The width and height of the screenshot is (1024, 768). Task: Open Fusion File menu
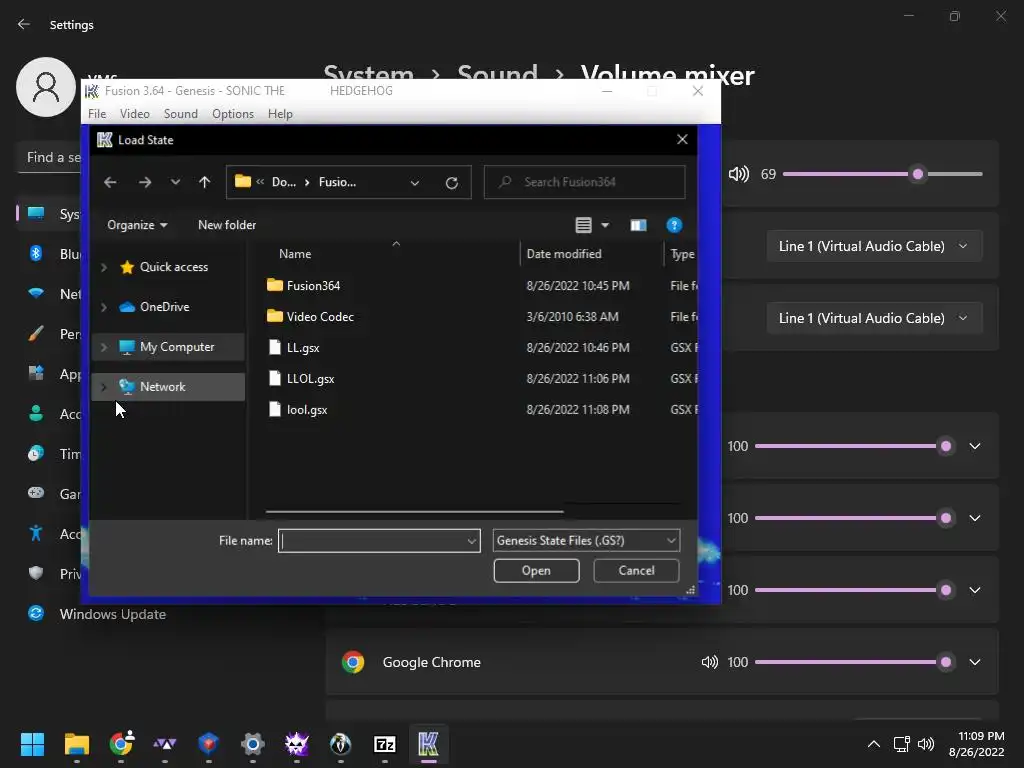97,114
